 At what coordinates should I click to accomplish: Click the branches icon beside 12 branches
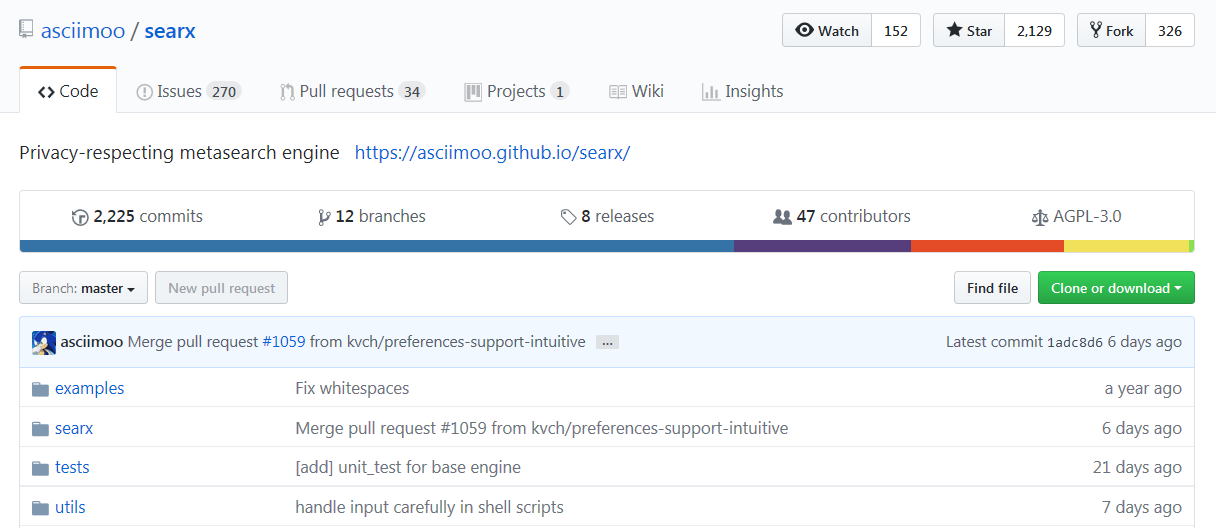(x=324, y=217)
